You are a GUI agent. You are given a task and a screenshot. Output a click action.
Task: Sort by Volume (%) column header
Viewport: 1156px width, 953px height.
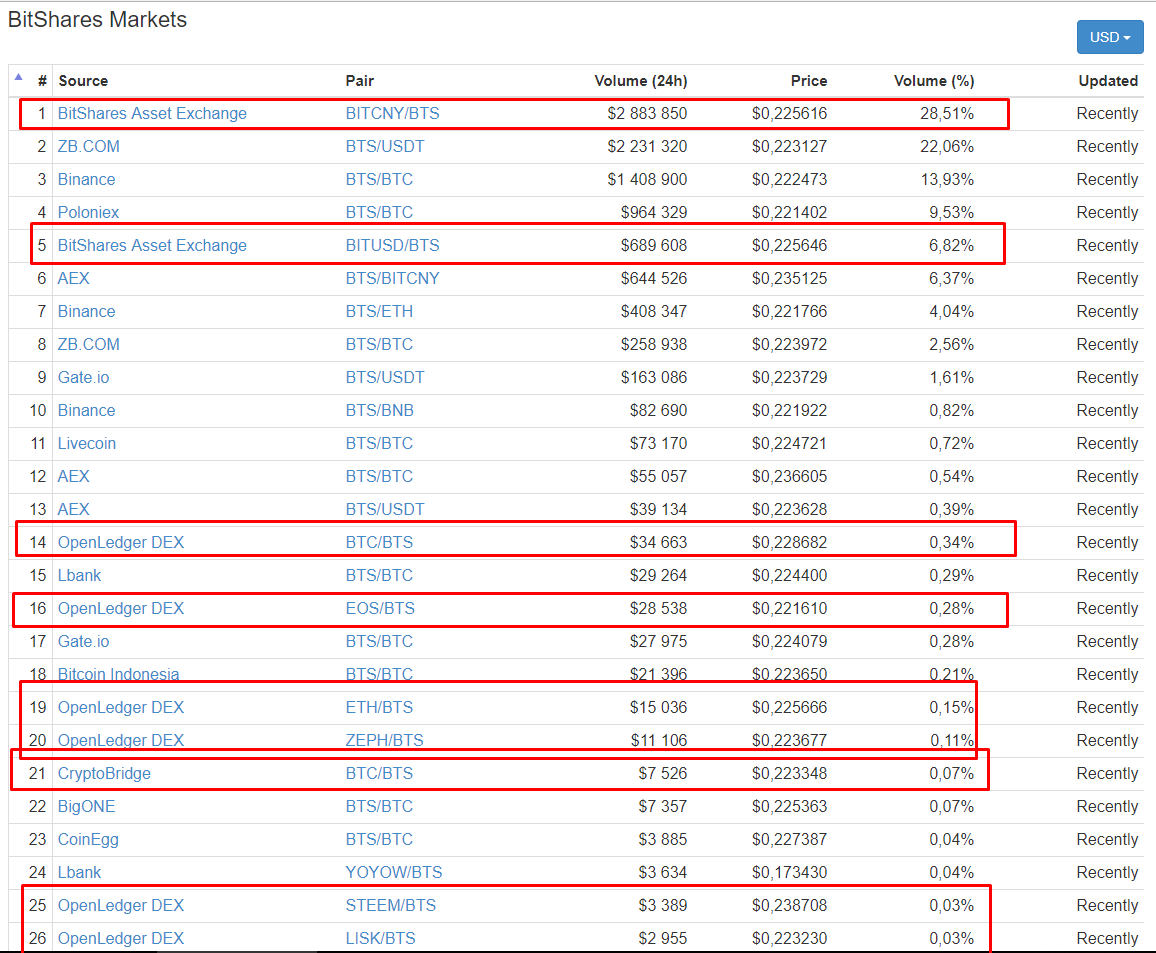point(933,81)
